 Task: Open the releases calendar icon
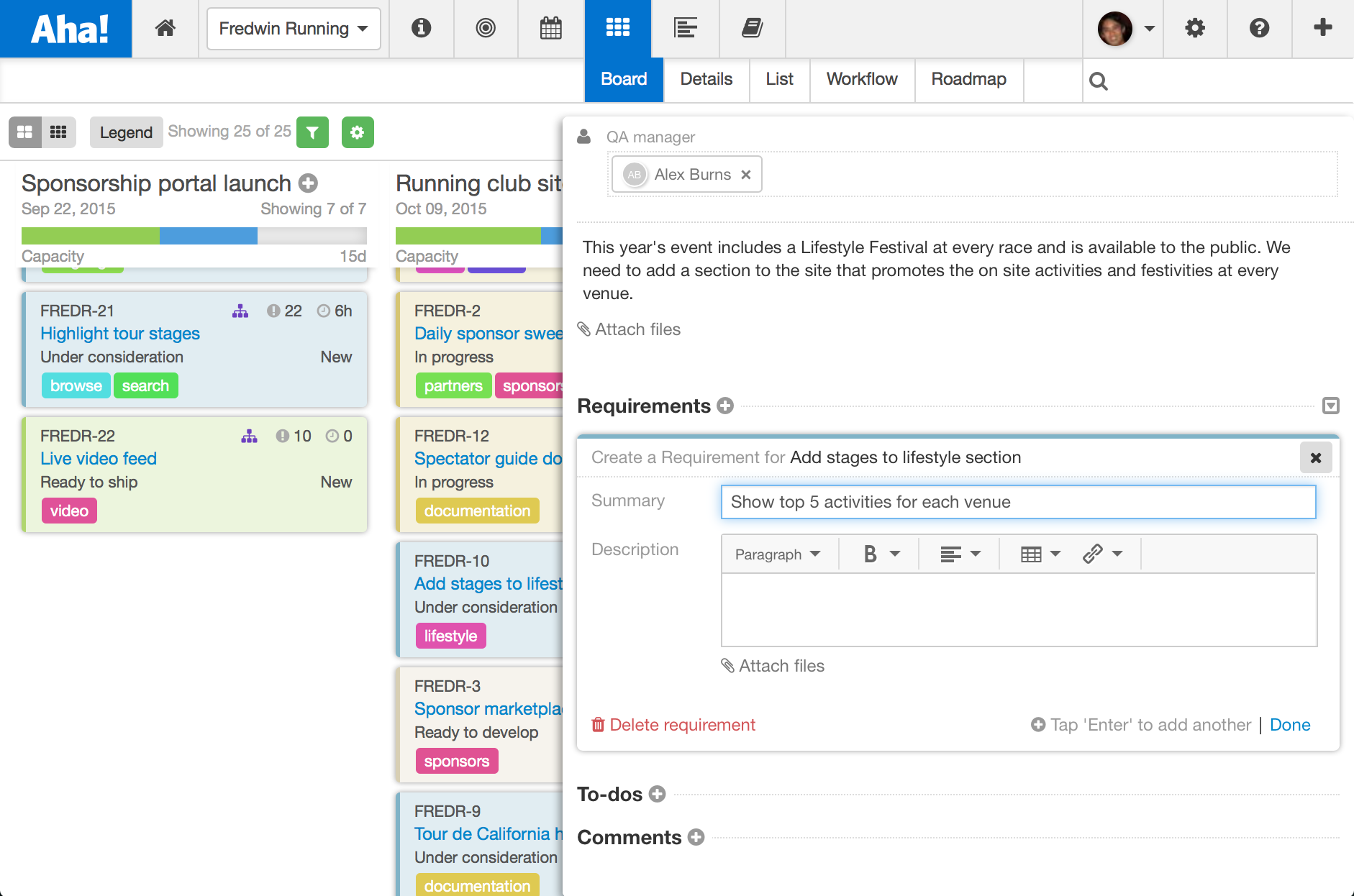551,29
